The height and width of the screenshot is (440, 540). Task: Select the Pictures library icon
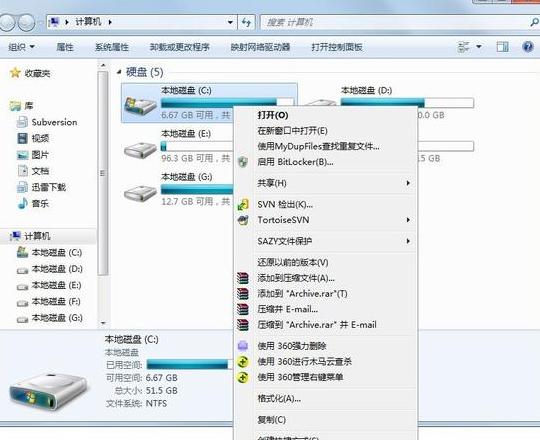(22, 155)
